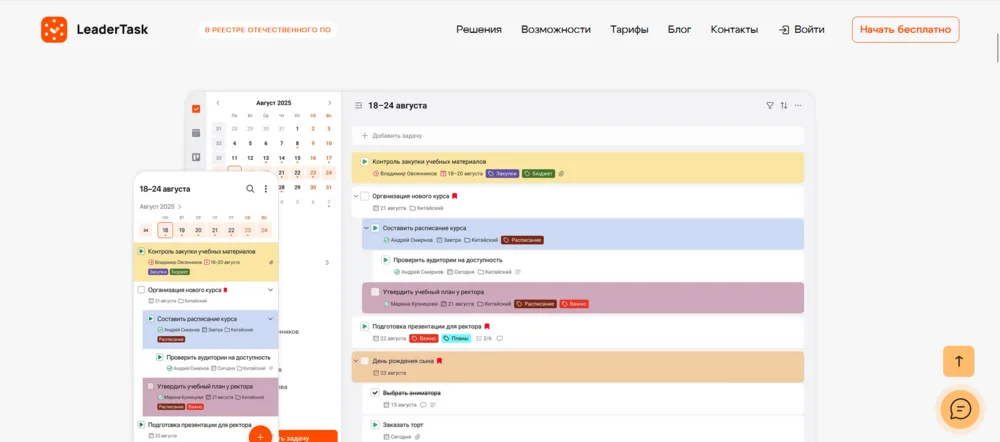Click the Закупки tag on desktop task
The width and height of the screenshot is (1000, 442).
(503, 173)
